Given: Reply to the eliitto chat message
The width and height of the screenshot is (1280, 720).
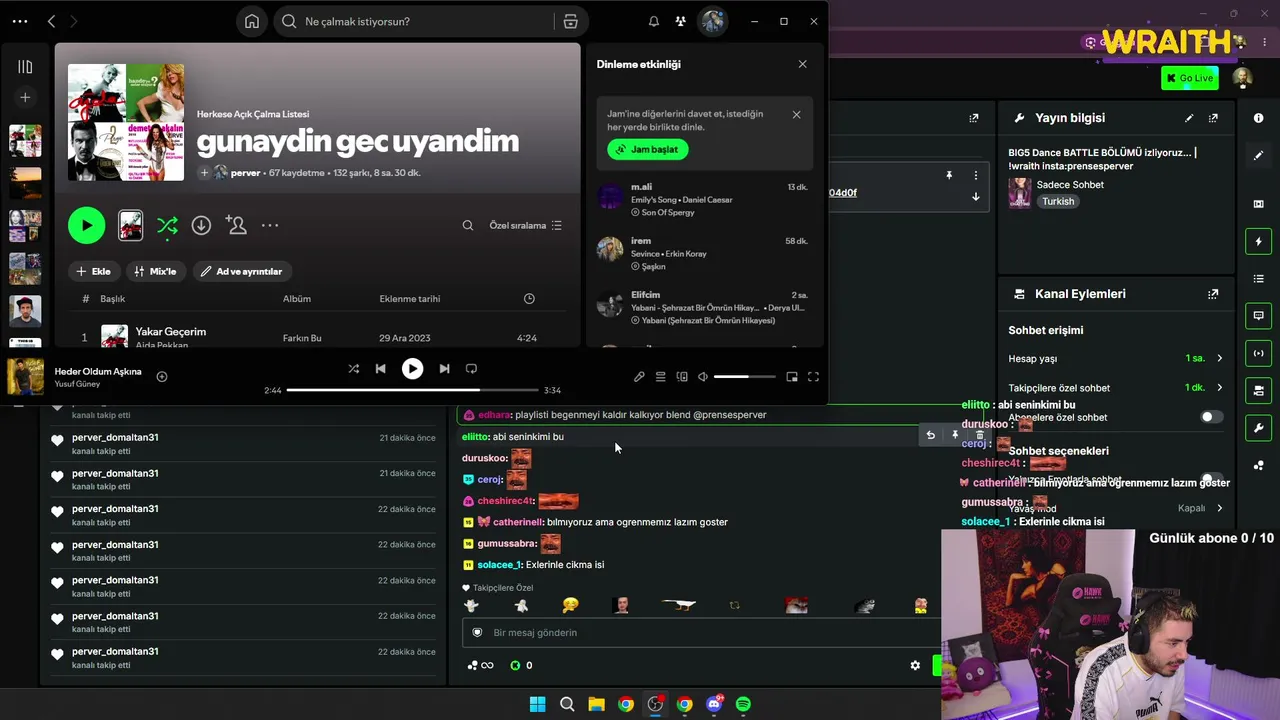Looking at the screenshot, I should click(930, 435).
